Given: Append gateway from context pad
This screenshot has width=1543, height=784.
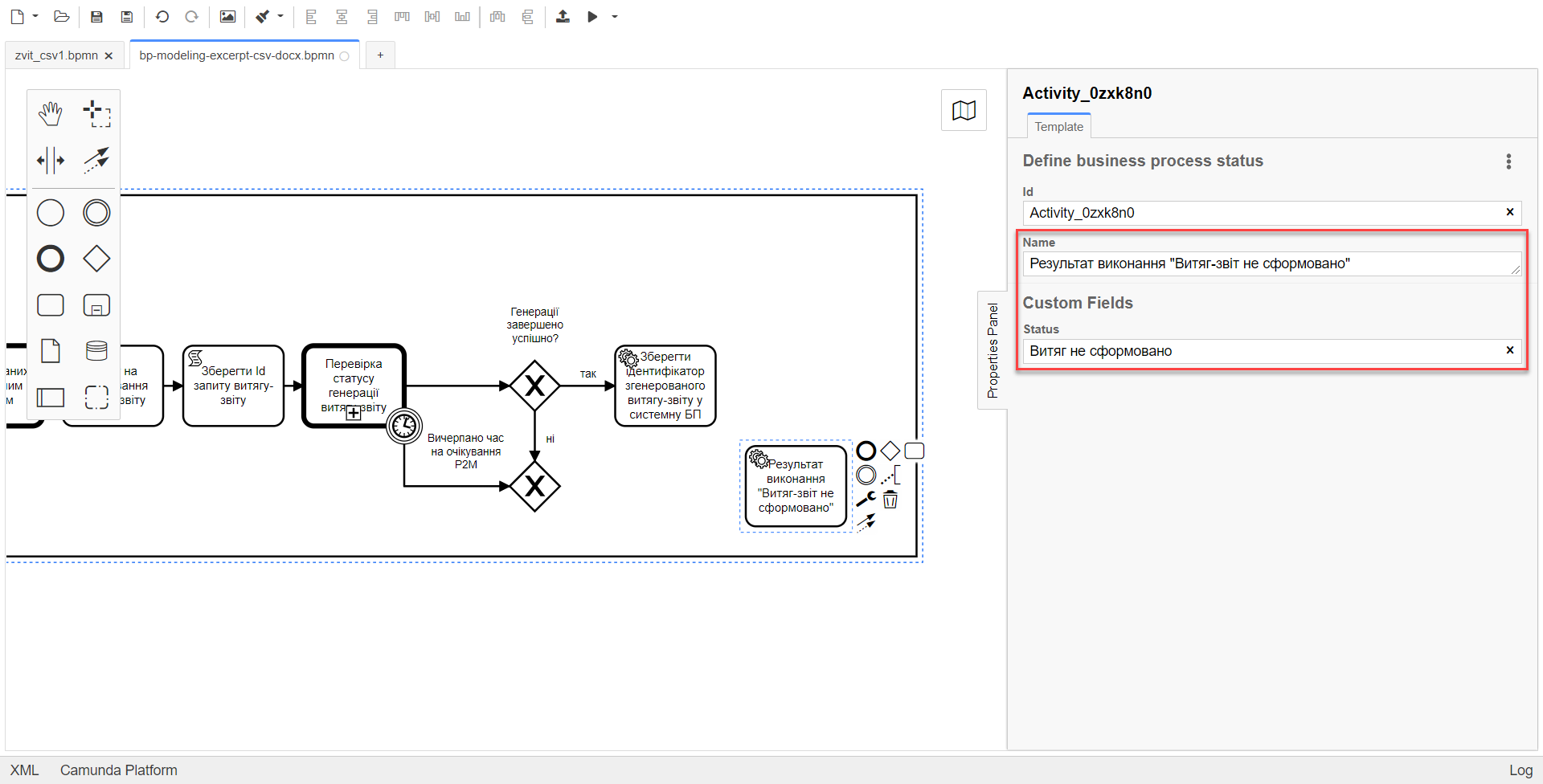Looking at the screenshot, I should click(x=890, y=451).
